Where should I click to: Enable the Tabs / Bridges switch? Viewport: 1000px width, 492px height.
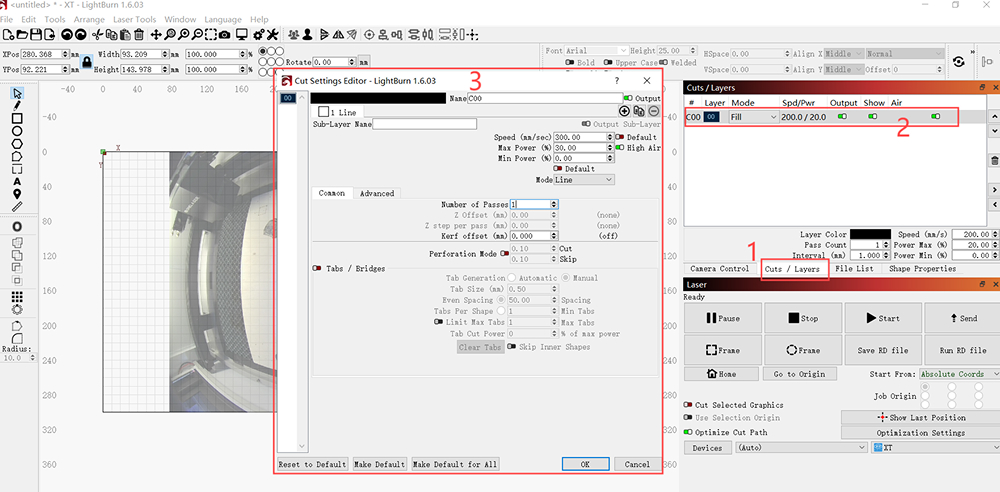coord(316,269)
